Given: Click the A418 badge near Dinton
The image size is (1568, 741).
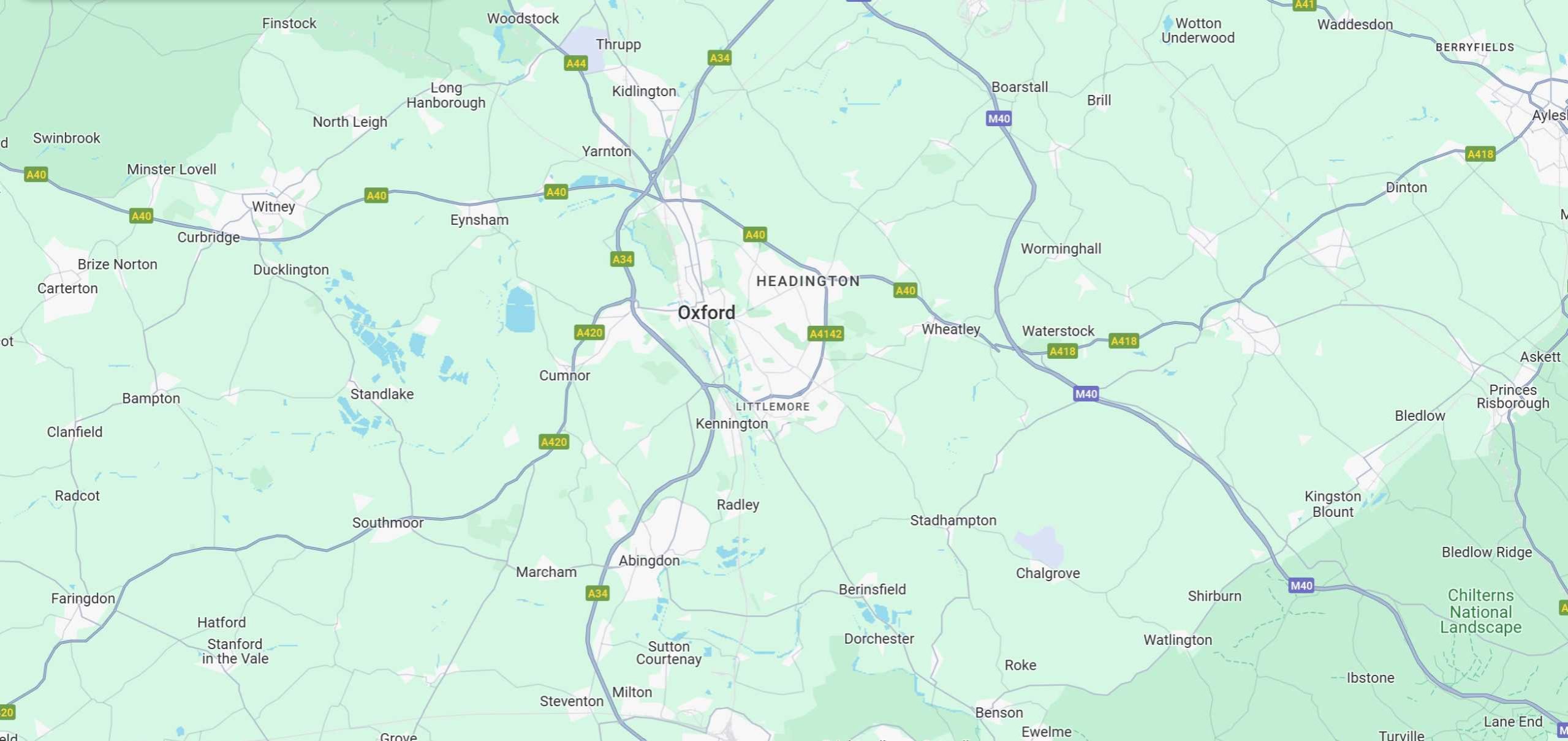Looking at the screenshot, I should pos(1480,154).
